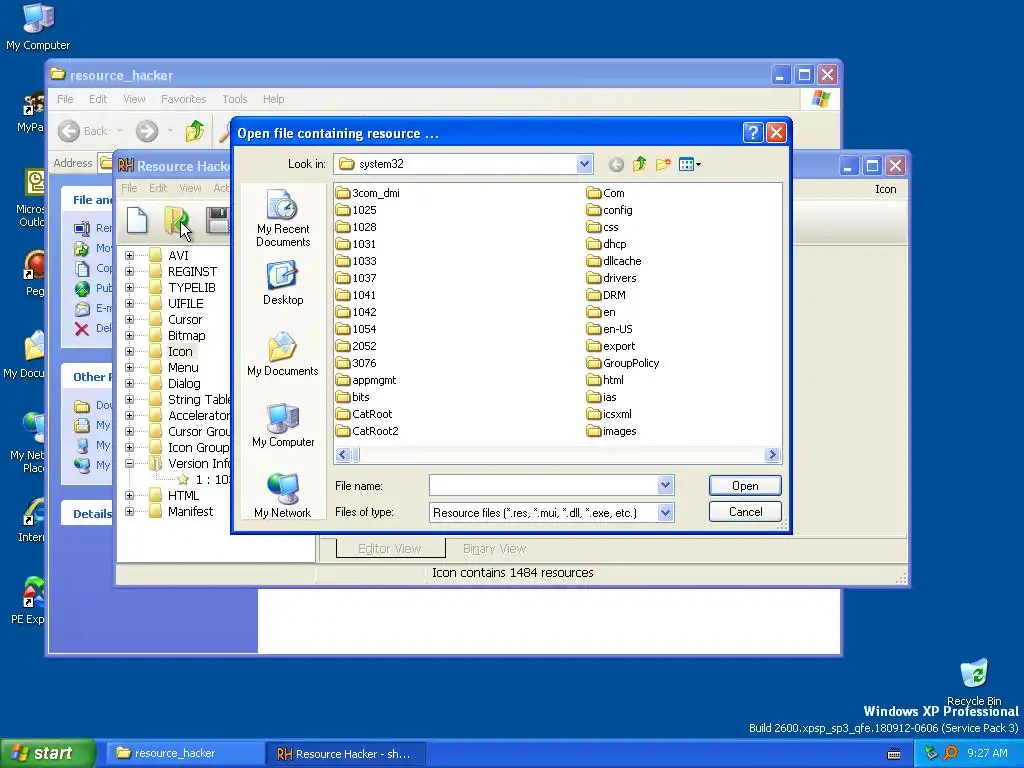
Task: Click Back button in resource_hacker Explorer window
Action: pyautogui.click(x=83, y=131)
